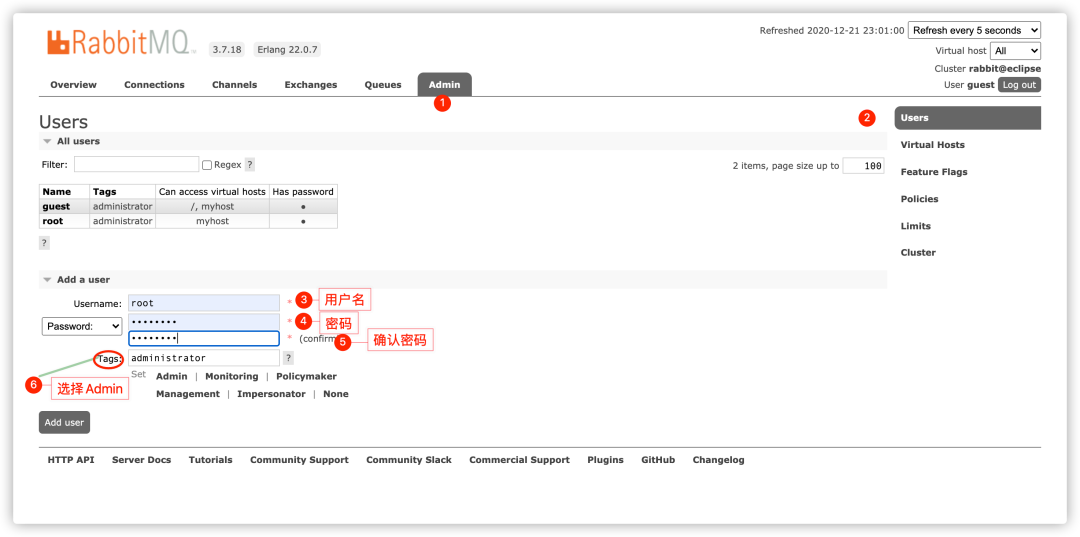Screen dimensions: 1080x537
Task: Click help icon below users table
Action: [44, 243]
